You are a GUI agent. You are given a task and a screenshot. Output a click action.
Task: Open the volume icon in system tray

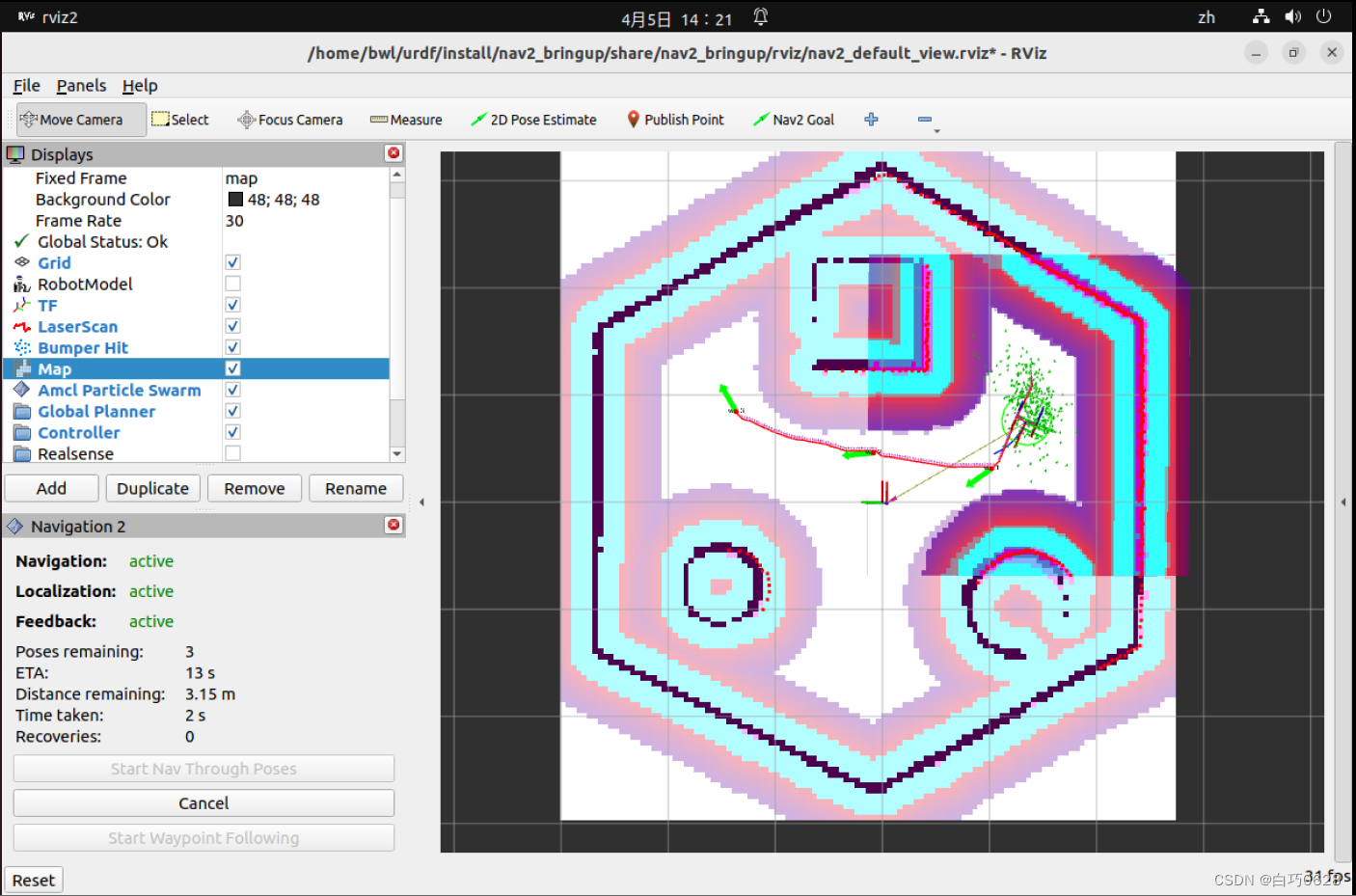coord(1292,16)
